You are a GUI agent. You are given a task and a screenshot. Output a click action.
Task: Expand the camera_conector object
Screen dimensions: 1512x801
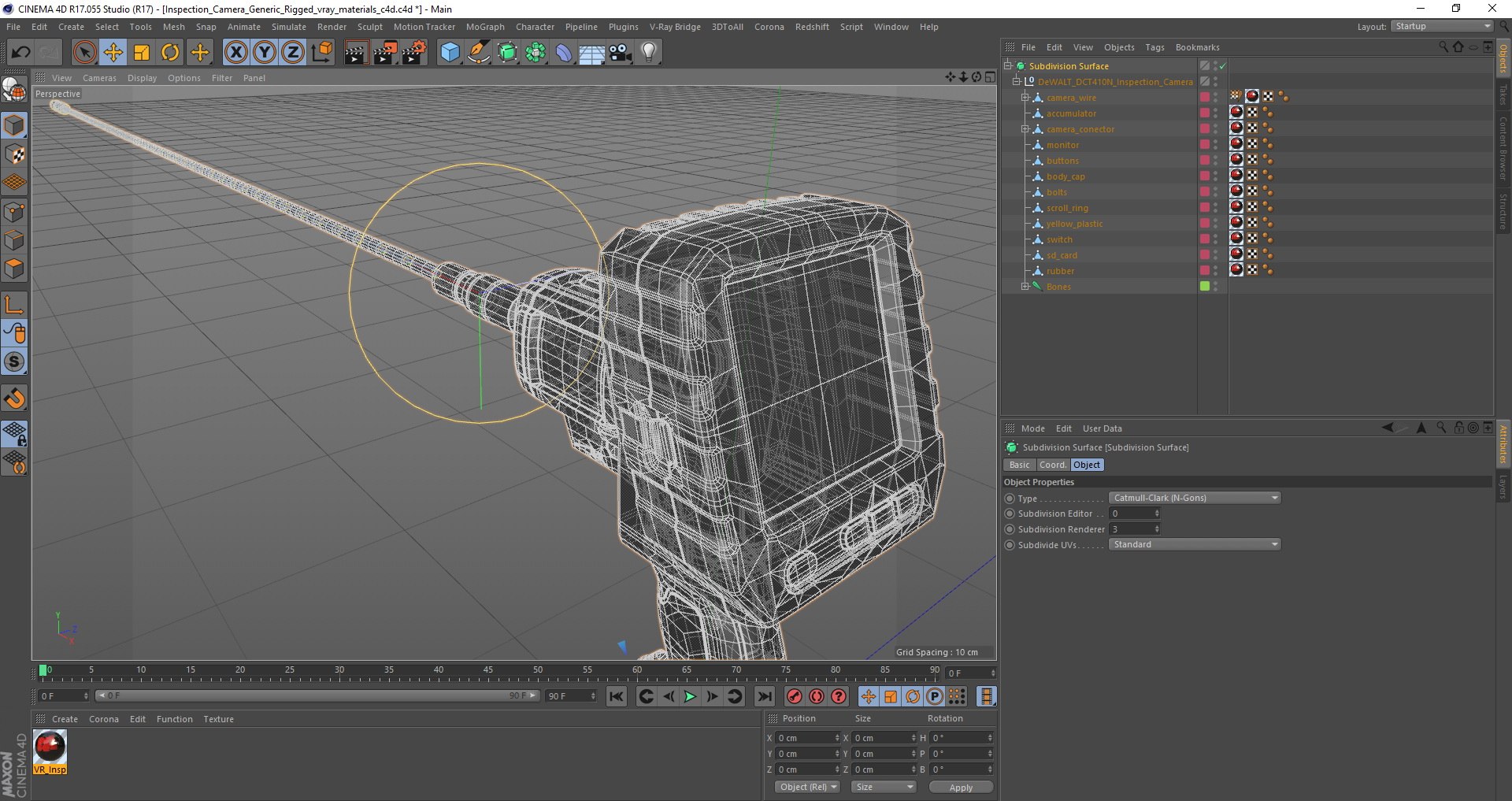point(1025,129)
